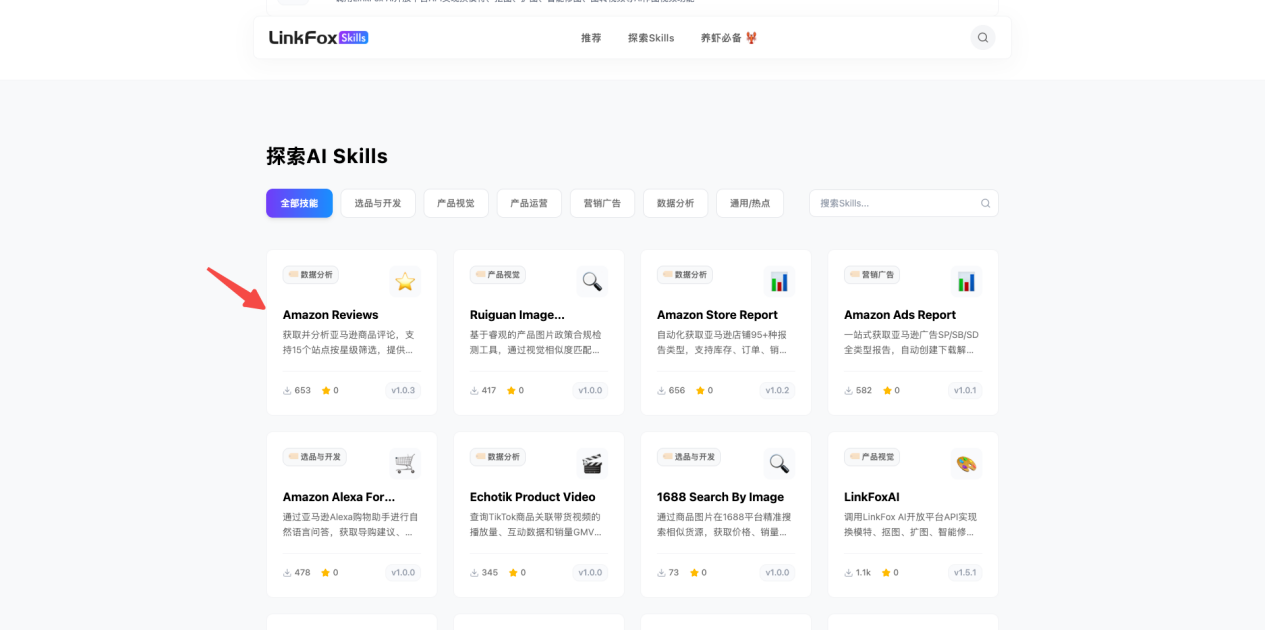This screenshot has width=1265, height=630.
Task: Open the LinkFoxAI skill title
Action: [871, 497]
